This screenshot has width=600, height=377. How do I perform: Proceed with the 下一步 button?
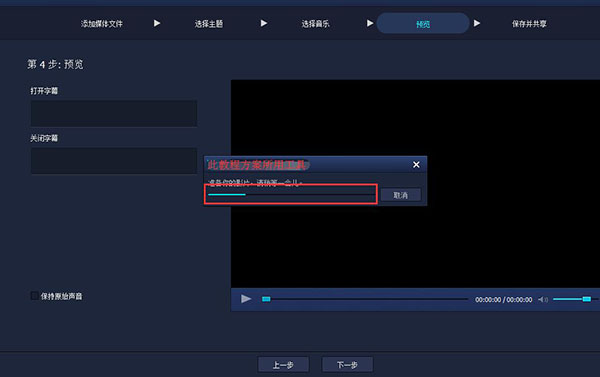coord(347,365)
